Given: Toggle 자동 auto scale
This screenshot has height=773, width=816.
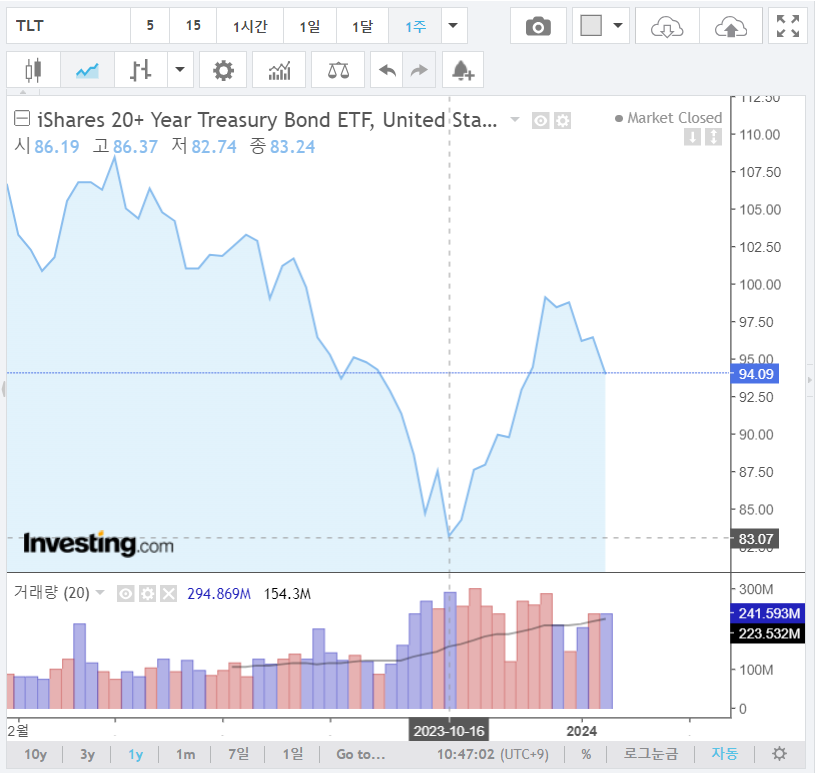Looking at the screenshot, I should click(x=725, y=754).
